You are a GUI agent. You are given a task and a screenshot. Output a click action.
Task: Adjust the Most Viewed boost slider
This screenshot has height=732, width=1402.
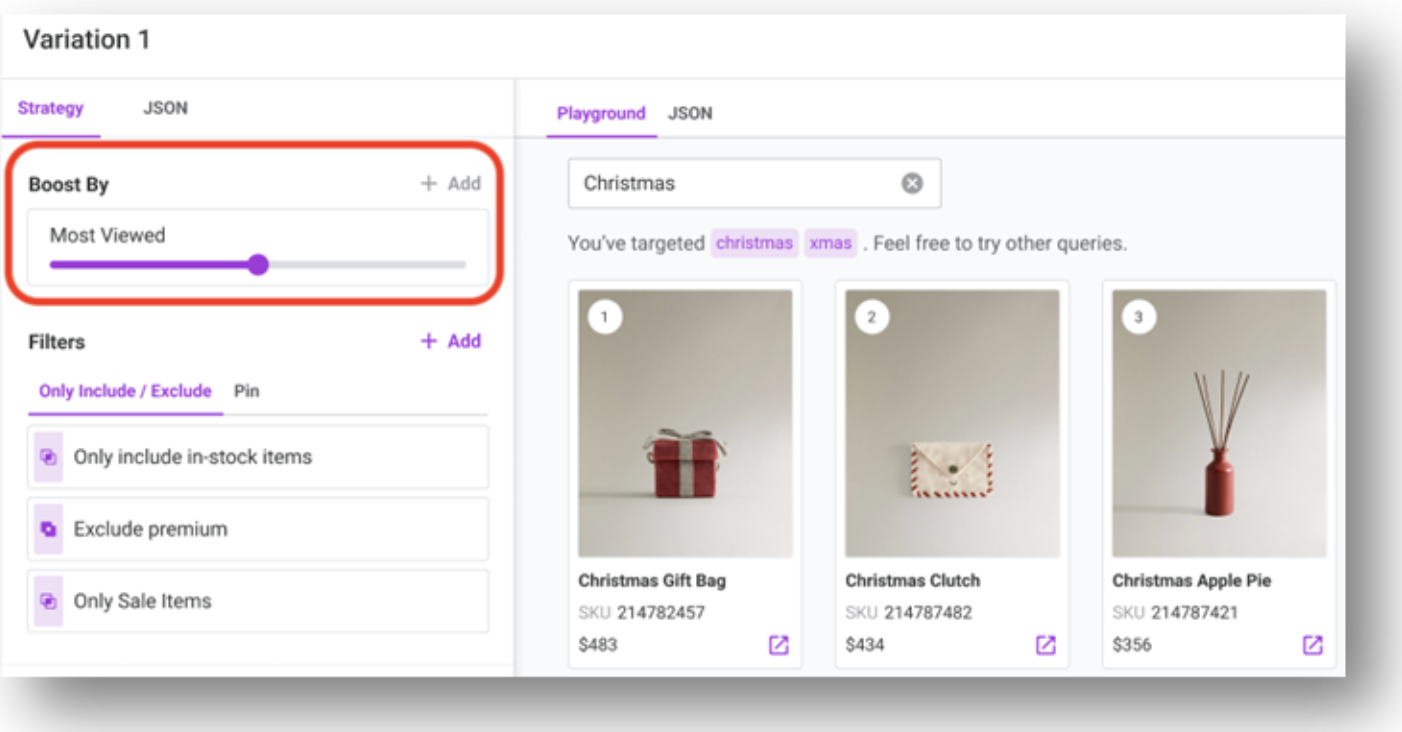258,265
